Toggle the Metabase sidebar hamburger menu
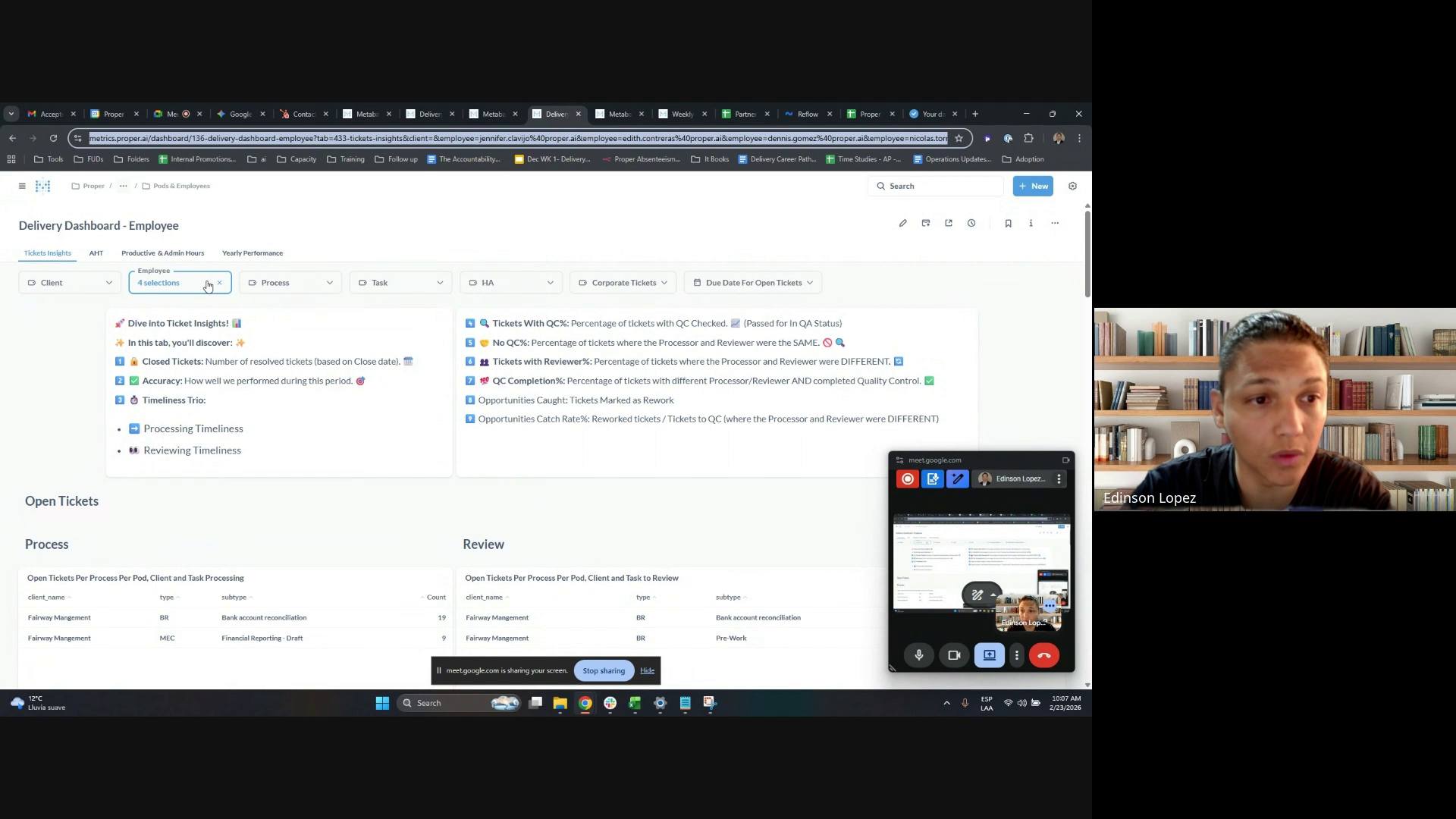Viewport: 1456px width, 819px height. [x=22, y=186]
